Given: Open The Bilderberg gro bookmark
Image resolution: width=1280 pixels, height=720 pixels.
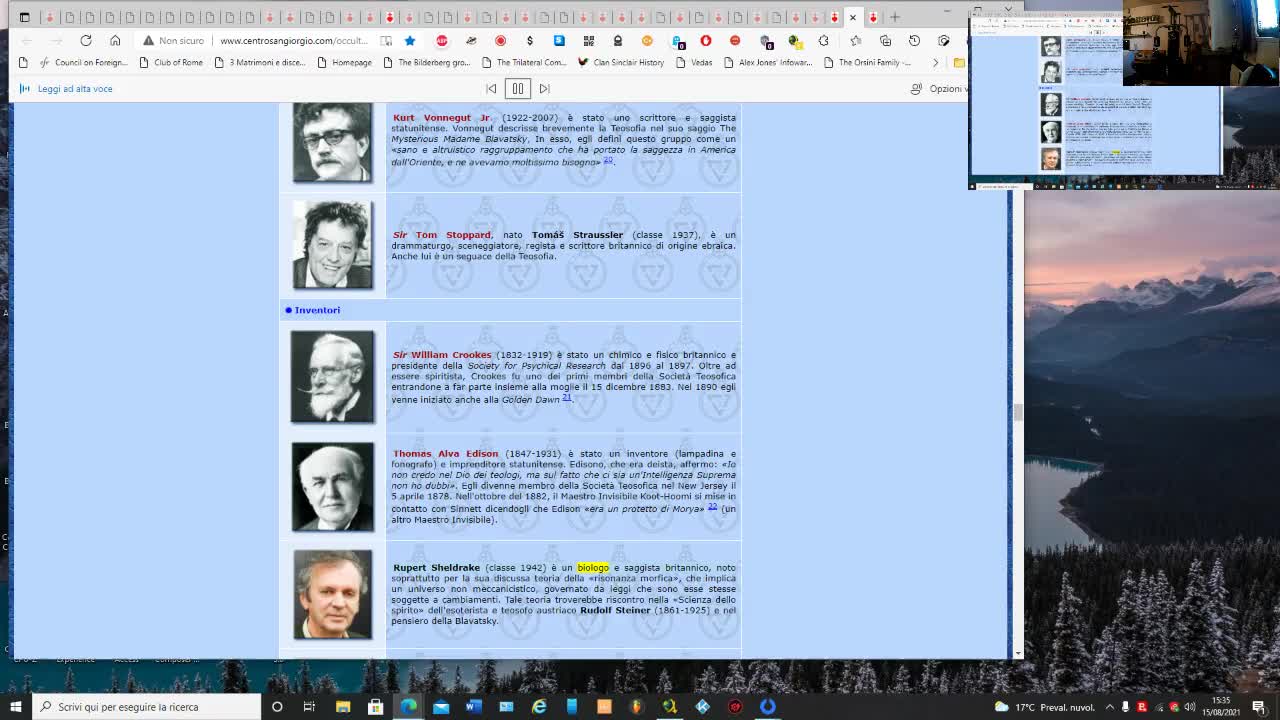Looking at the screenshot, I should pos(426,62).
